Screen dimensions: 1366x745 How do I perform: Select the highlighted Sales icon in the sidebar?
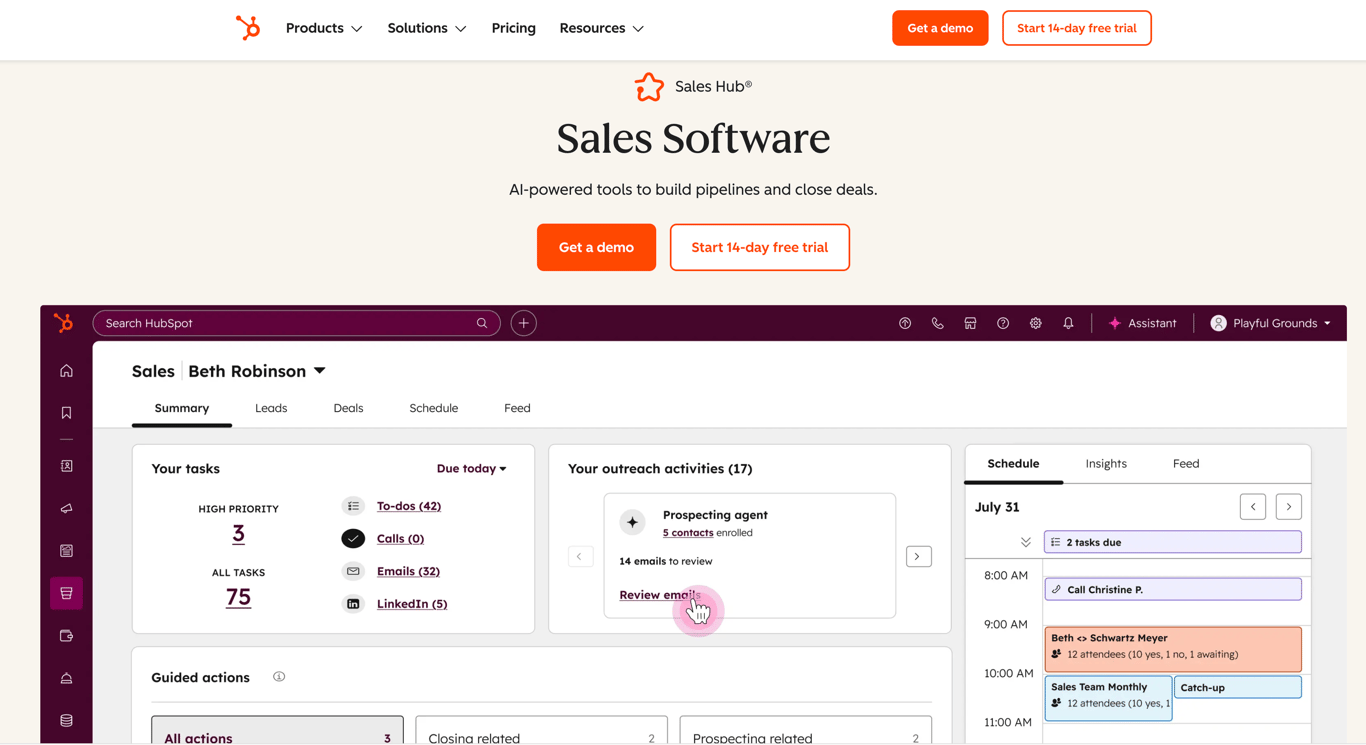(66, 593)
